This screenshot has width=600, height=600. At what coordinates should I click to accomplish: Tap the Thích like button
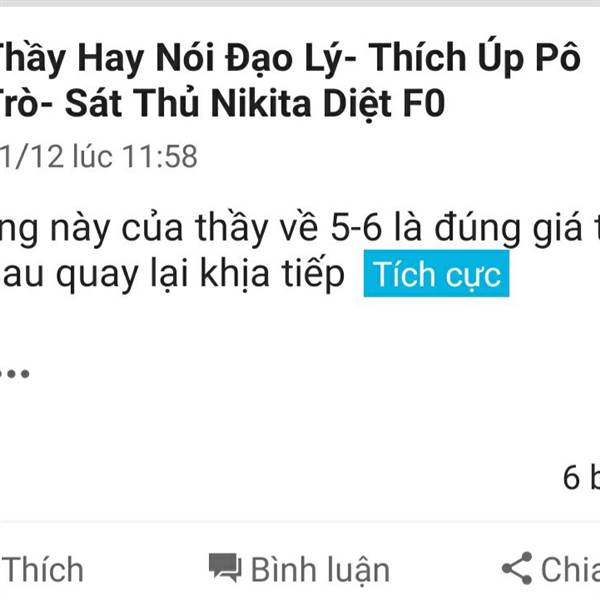coord(42,570)
